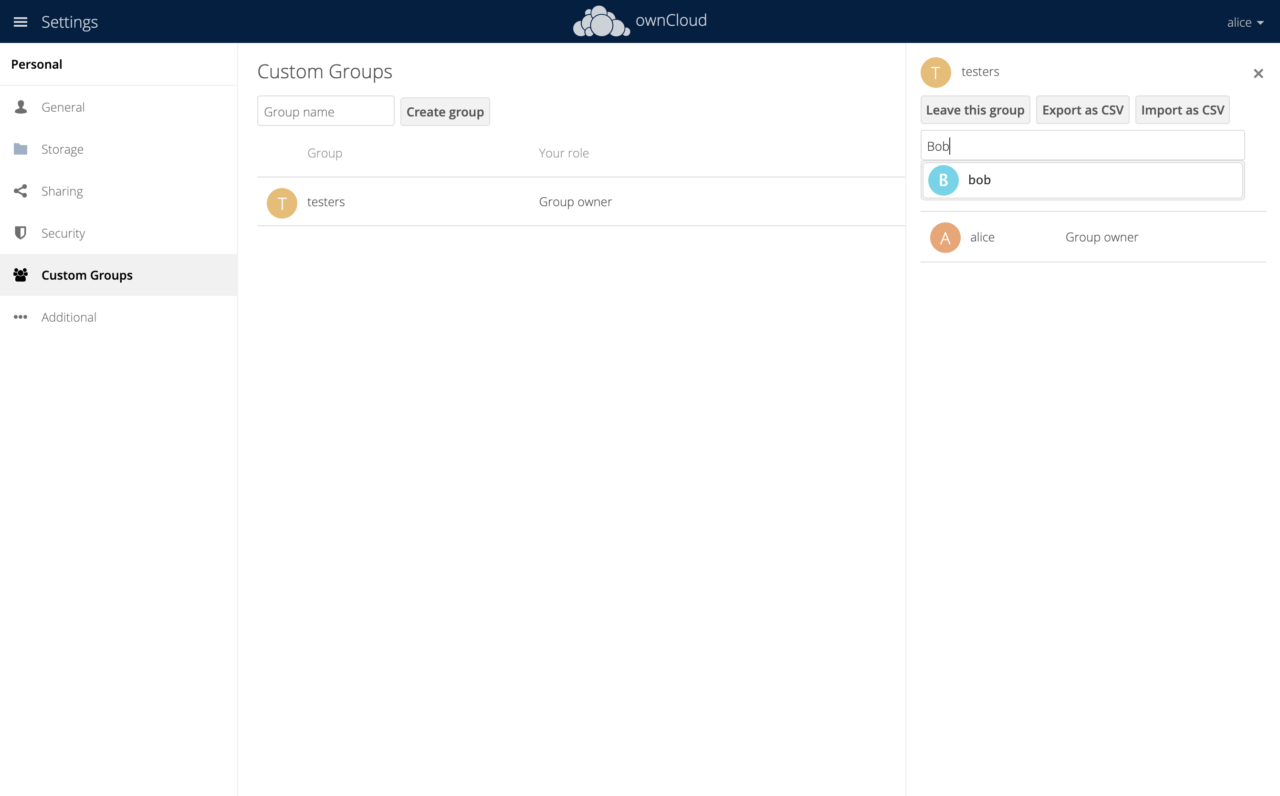Click bob's blue avatar in suggestions
1280x796 pixels.
pos(942,180)
